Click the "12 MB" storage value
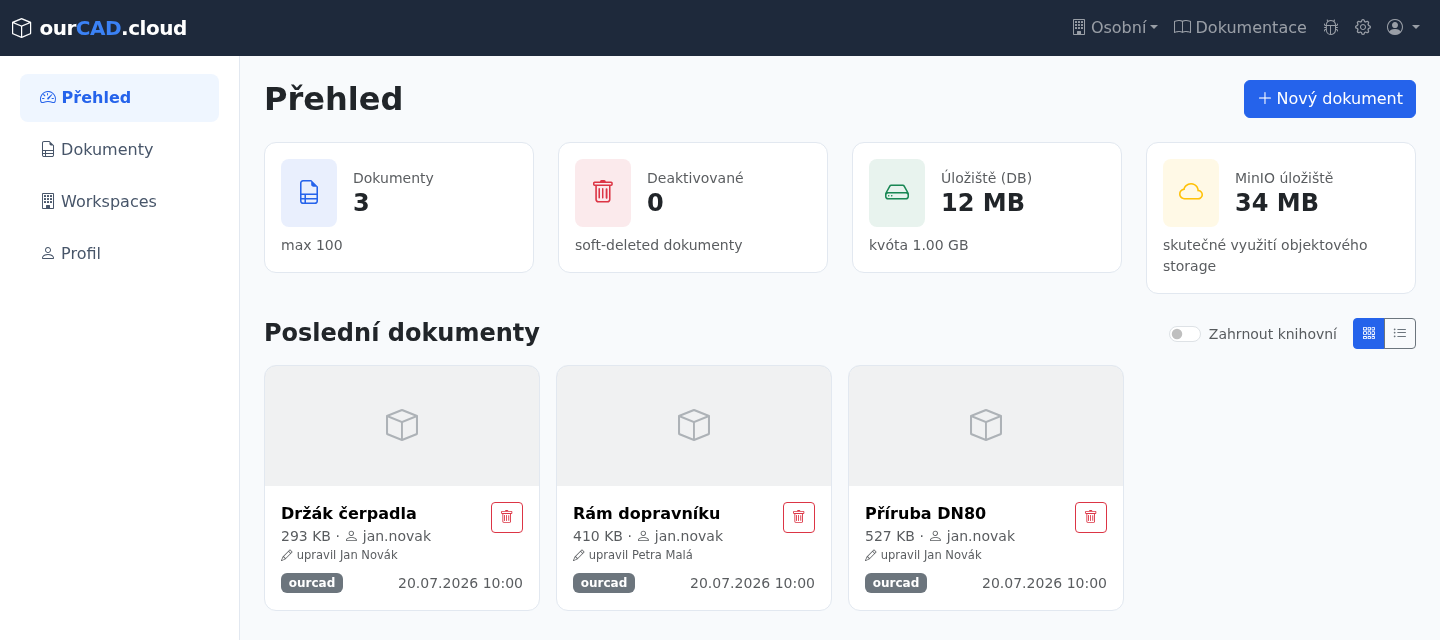The height and width of the screenshot is (640, 1440). click(x=982, y=203)
